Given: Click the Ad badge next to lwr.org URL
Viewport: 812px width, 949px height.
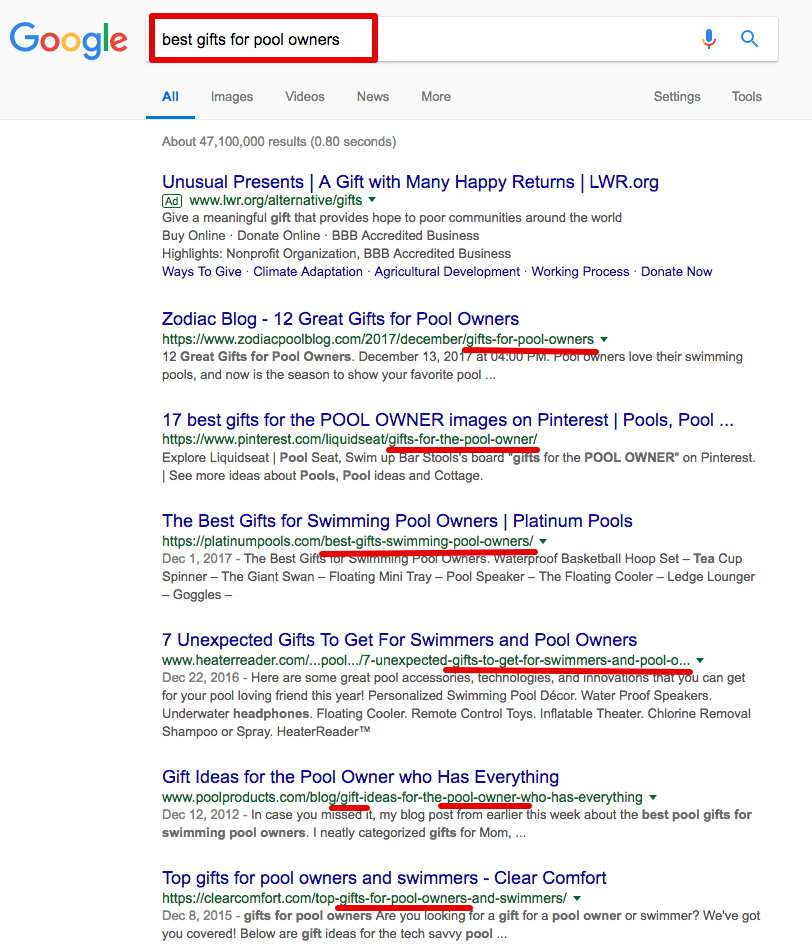Looking at the screenshot, I should click(172, 201).
